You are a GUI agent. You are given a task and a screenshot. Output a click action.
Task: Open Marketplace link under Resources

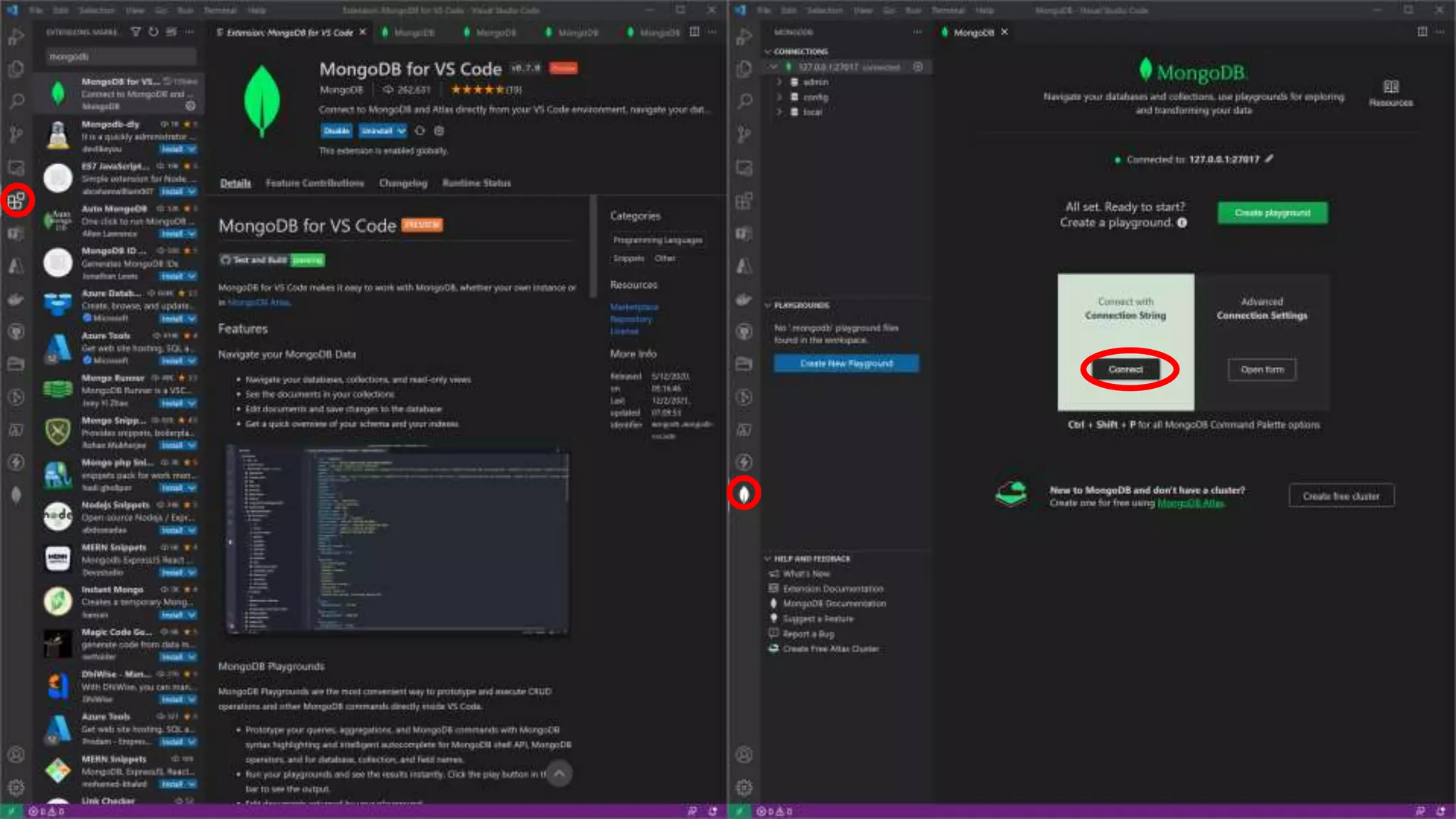[634, 307]
